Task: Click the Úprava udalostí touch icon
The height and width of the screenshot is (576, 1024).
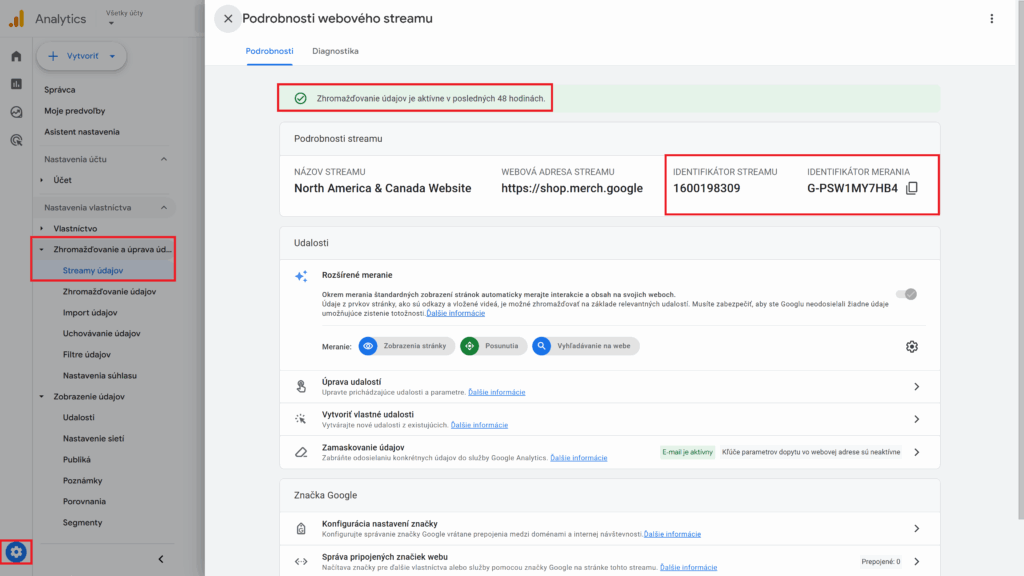Action: click(301, 387)
